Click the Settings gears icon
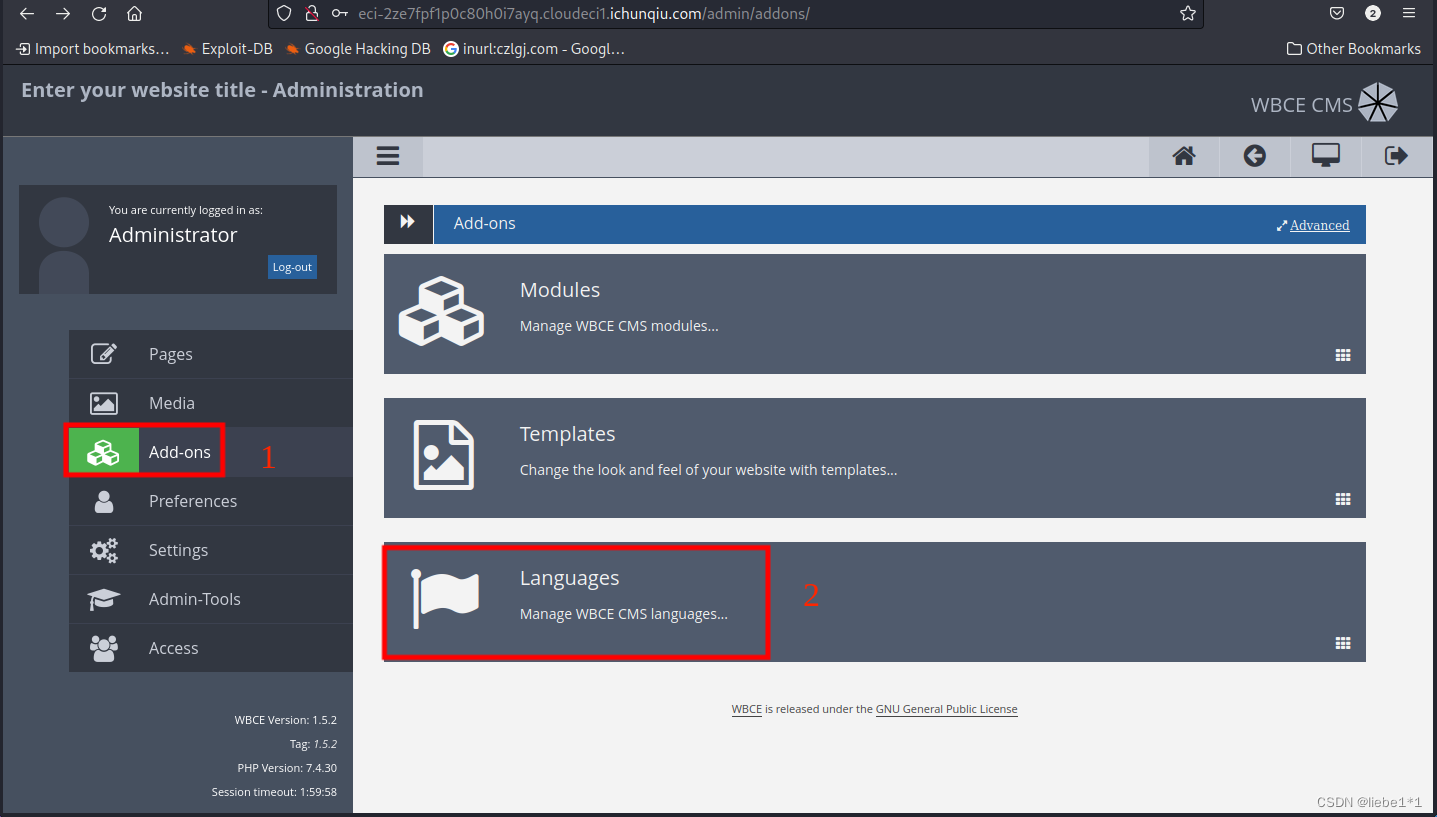The width and height of the screenshot is (1437, 817). pos(104,550)
